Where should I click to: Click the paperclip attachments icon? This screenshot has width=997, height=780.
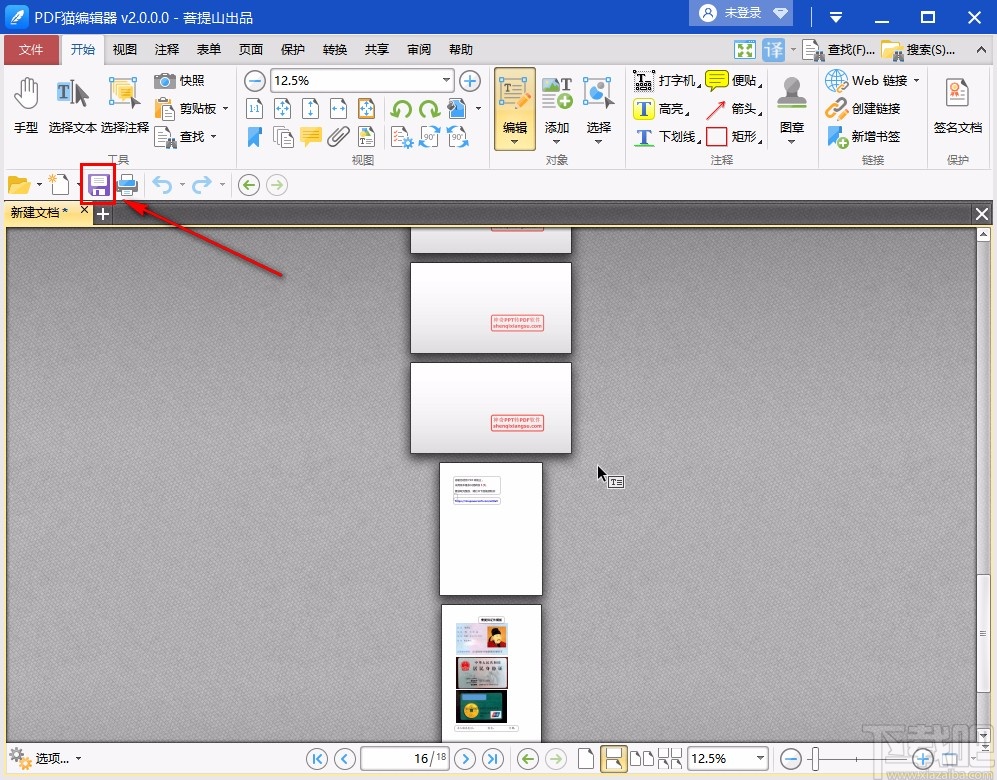coord(338,137)
